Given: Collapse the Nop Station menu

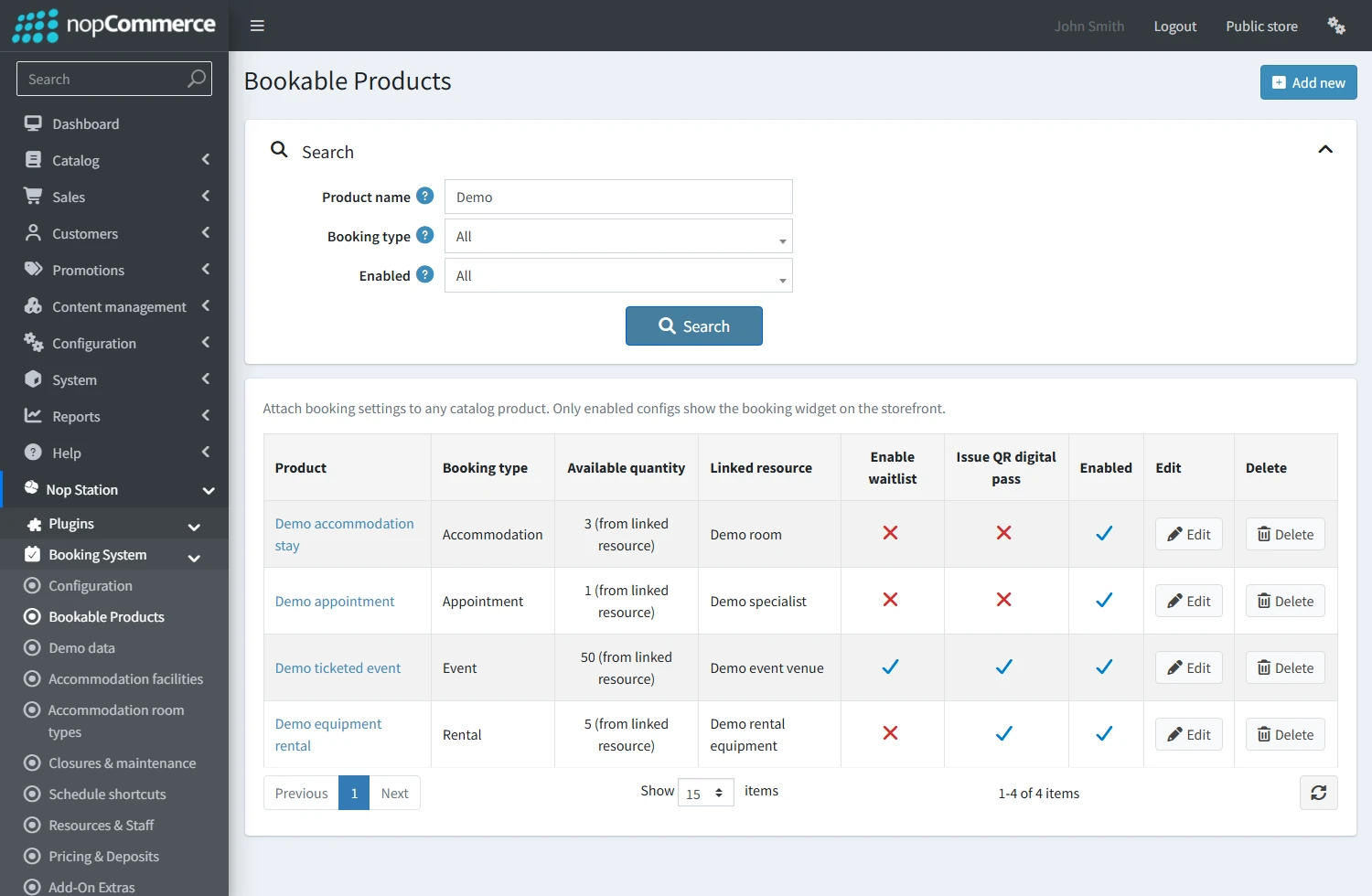Looking at the screenshot, I should coord(114,489).
